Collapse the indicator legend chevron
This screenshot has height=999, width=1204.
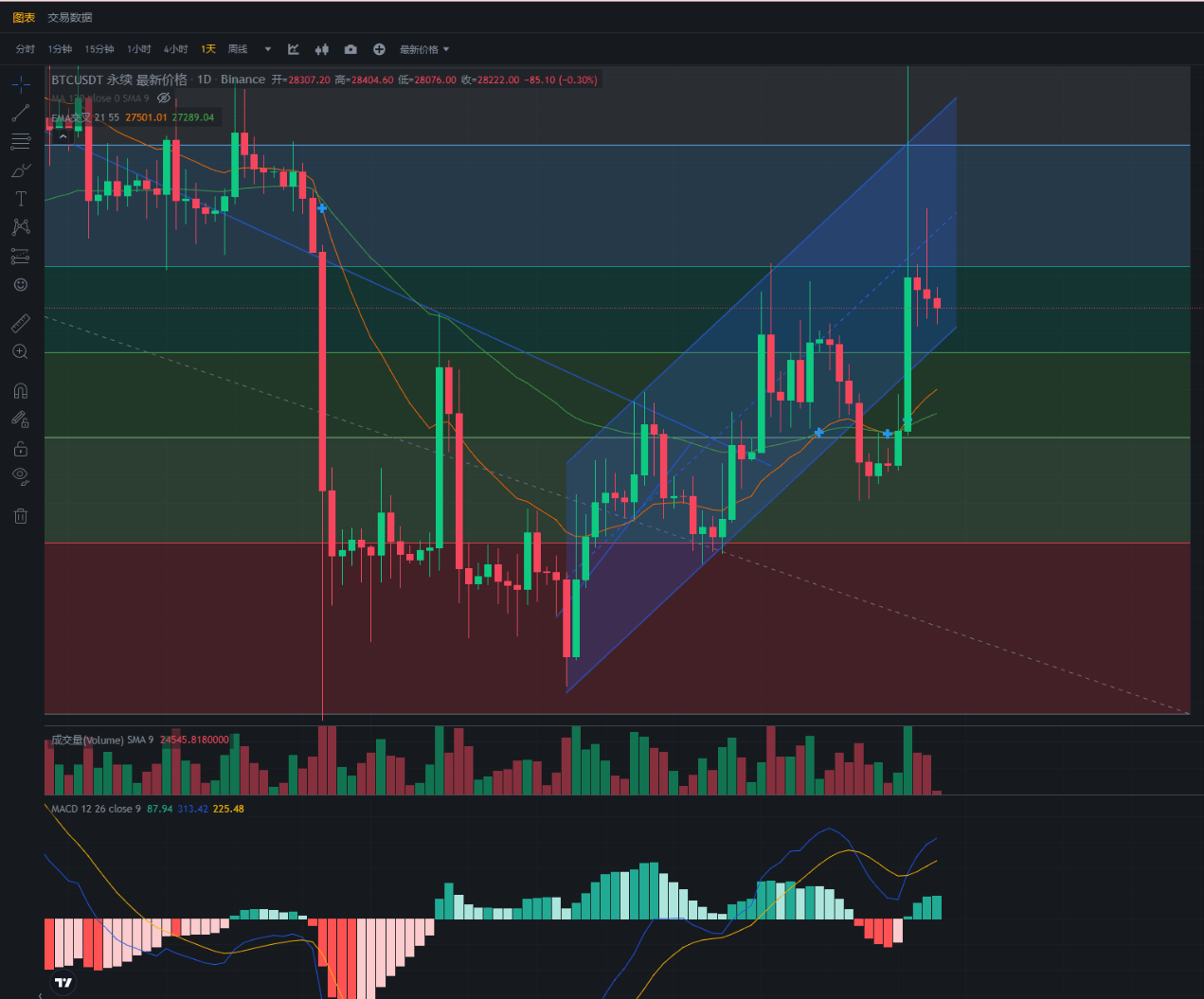(63, 136)
